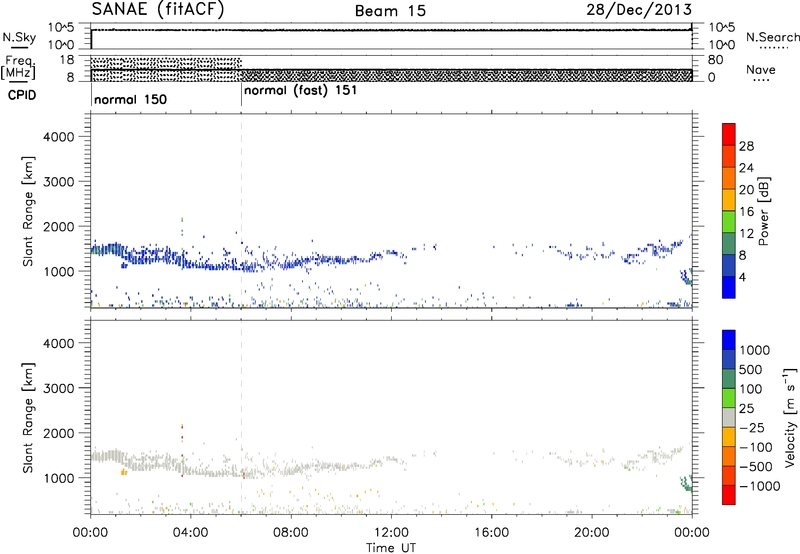The width and height of the screenshot is (800, 554).
Task: Click the 500 label on the Velocity colorbar
Action: pyautogui.click(x=750, y=369)
